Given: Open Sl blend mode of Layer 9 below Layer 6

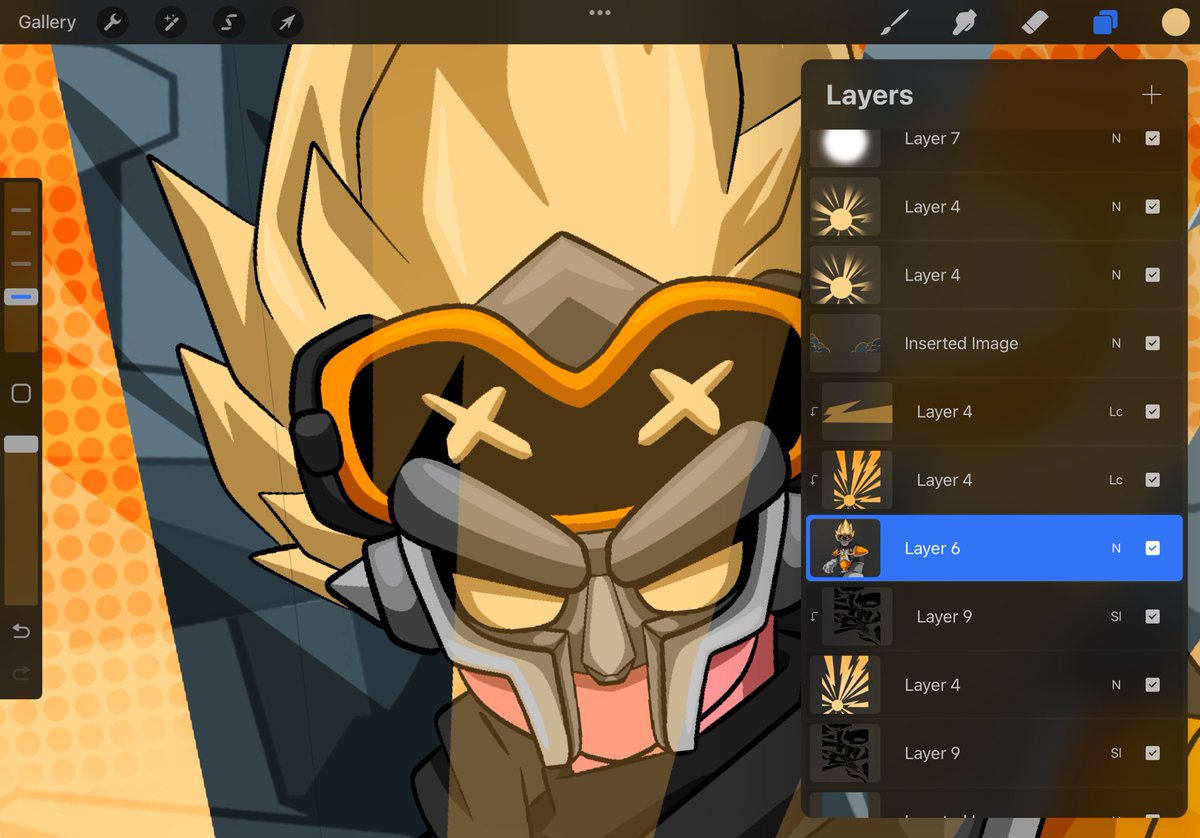Looking at the screenshot, I should click(x=1116, y=617).
